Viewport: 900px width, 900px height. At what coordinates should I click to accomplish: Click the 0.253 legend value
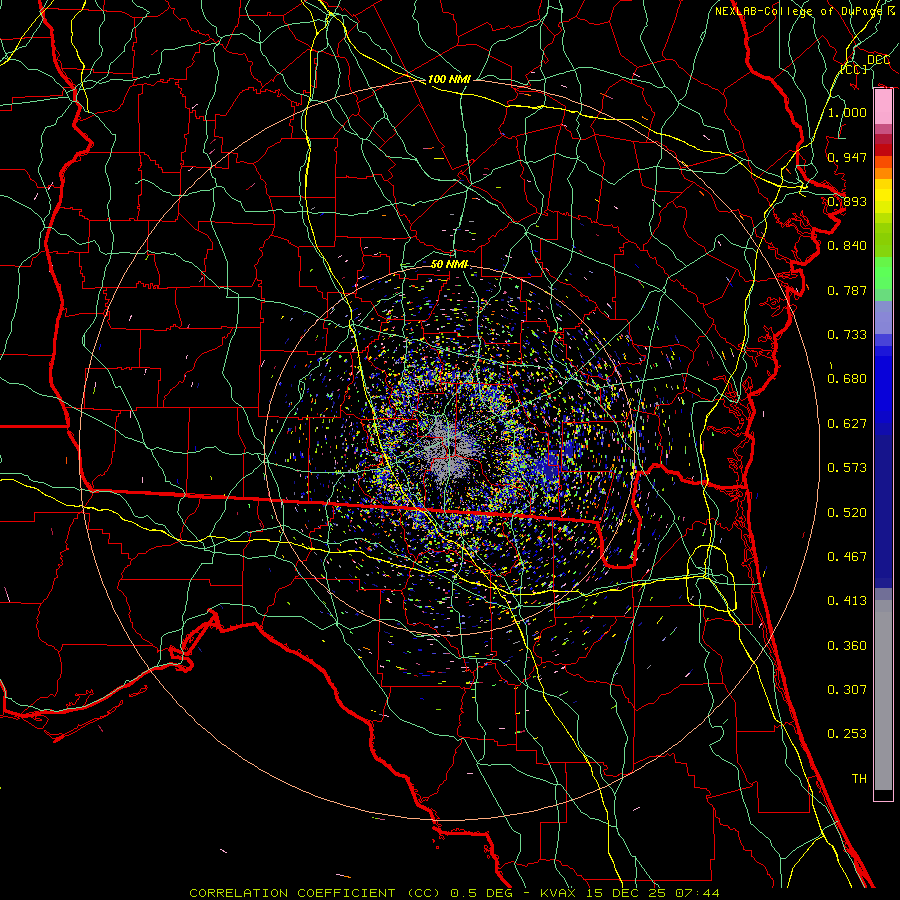click(x=847, y=734)
